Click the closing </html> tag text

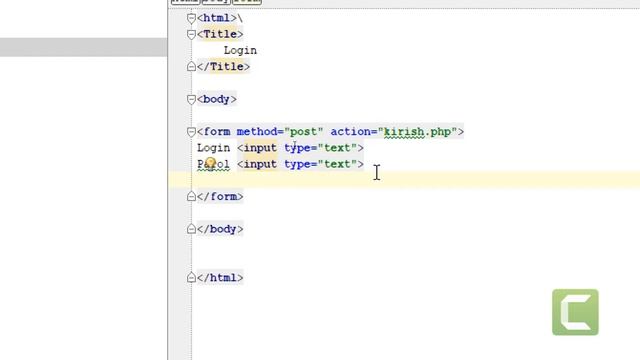[x=220, y=278]
